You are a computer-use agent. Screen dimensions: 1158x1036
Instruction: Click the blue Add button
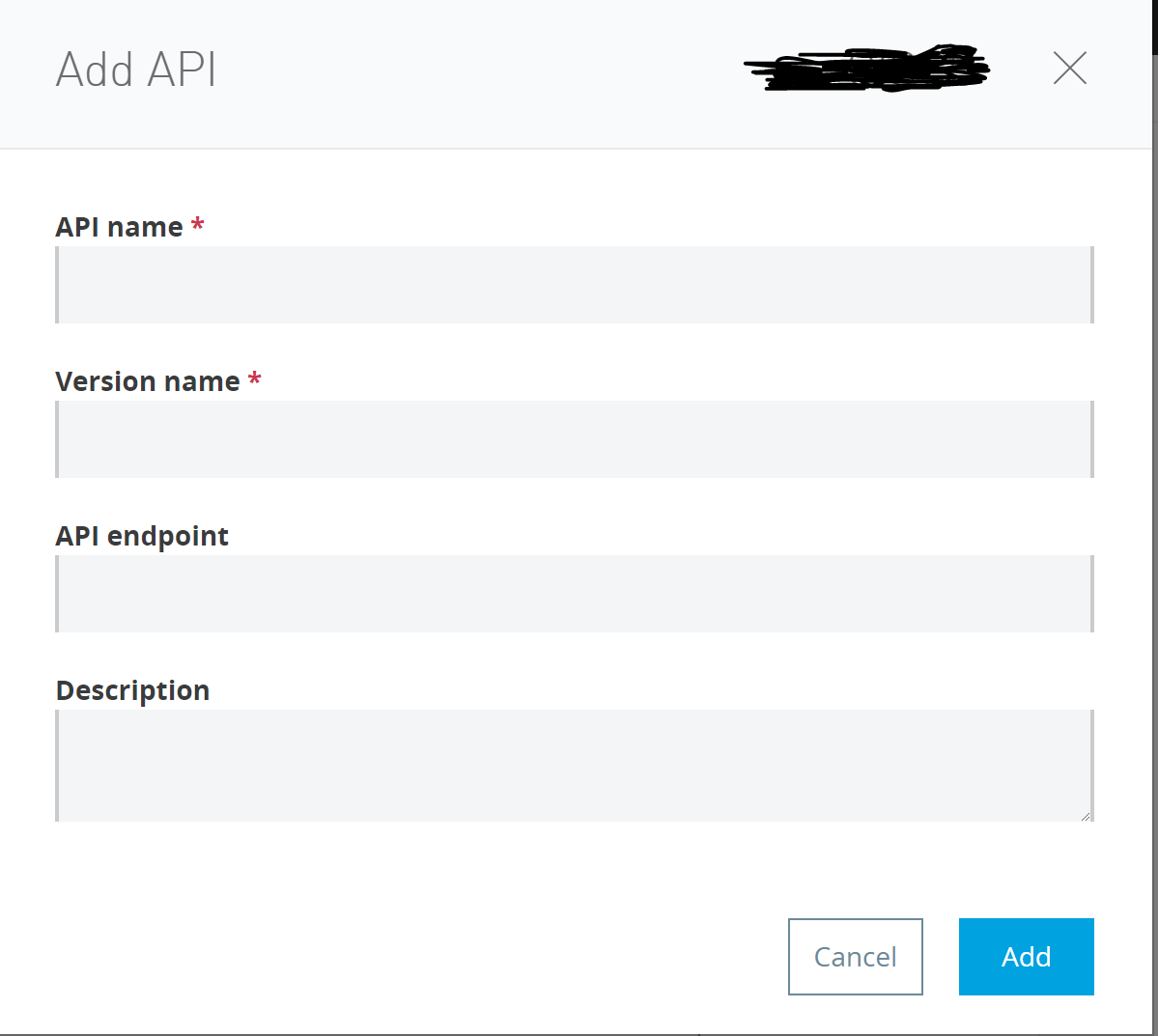coord(1026,956)
